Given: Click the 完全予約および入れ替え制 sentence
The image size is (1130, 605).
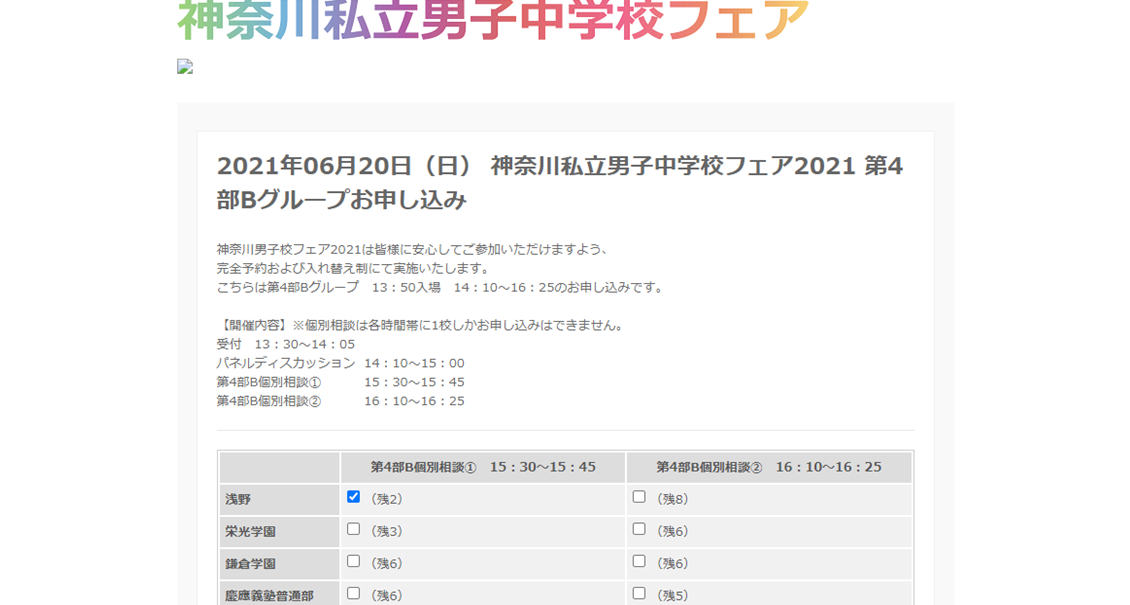Looking at the screenshot, I should [x=354, y=269].
